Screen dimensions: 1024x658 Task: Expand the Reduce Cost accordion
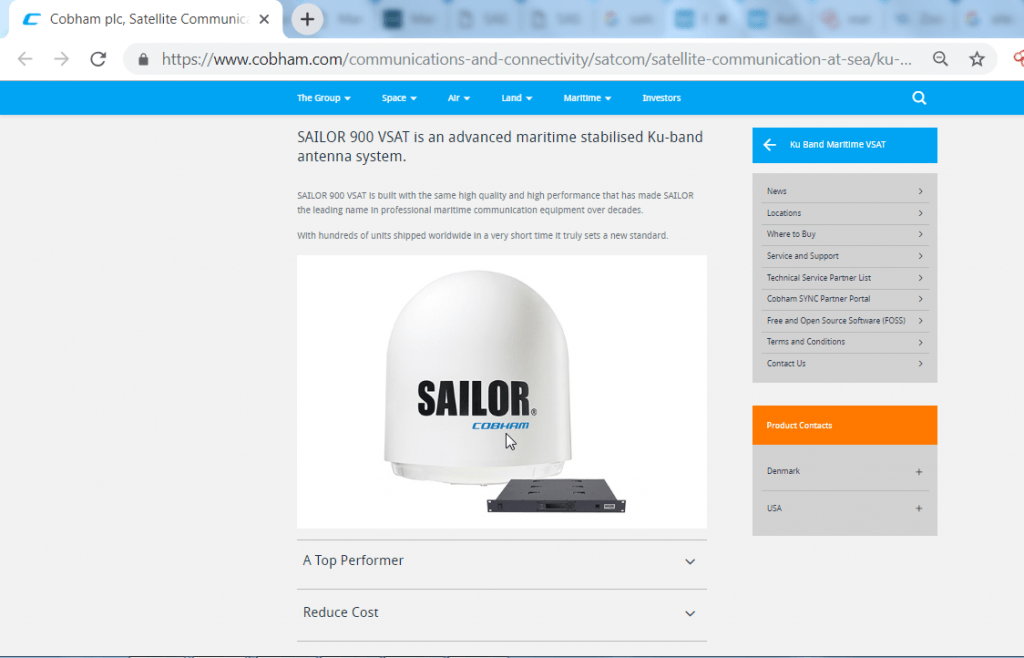[502, 613]
